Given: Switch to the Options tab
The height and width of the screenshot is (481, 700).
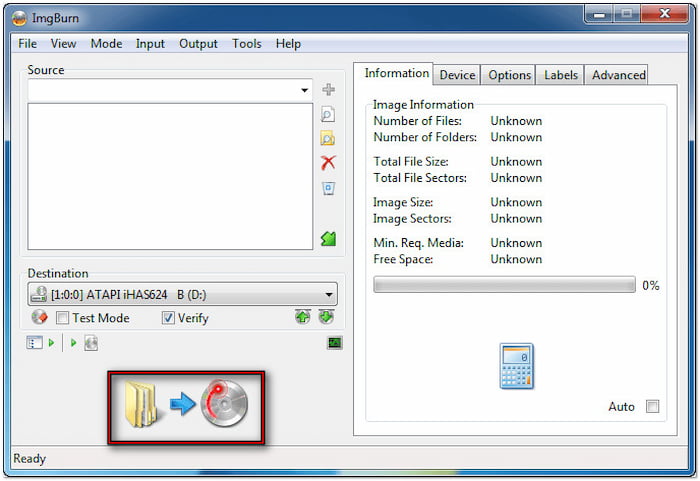Looking at the screenshot, I should tap(509, 75).
